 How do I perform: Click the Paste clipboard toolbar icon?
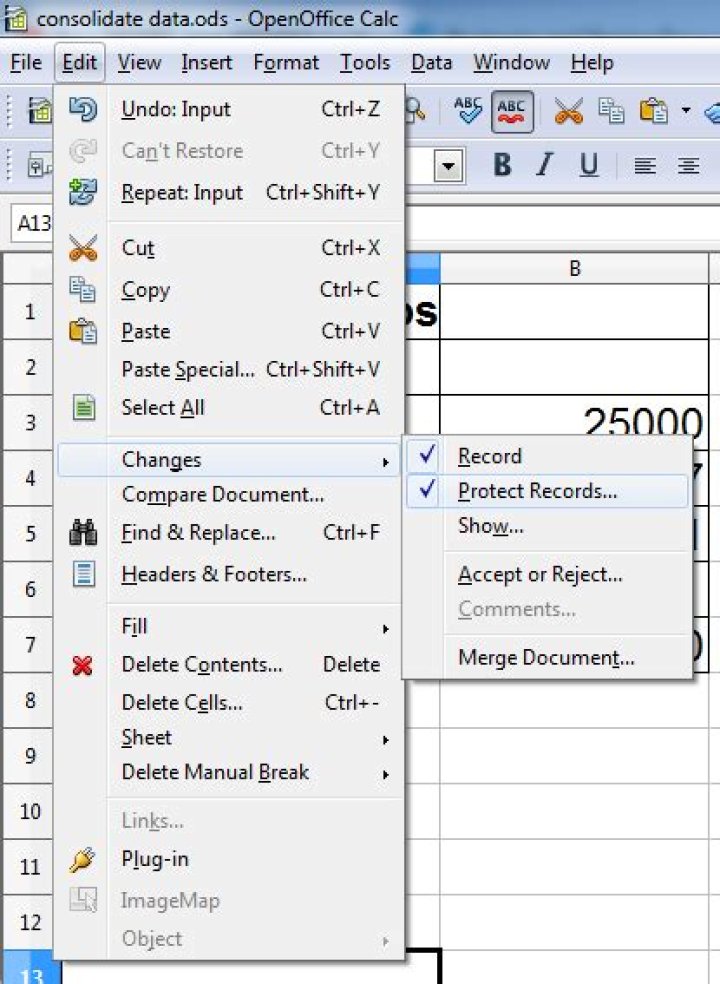(x=653, y=111)
